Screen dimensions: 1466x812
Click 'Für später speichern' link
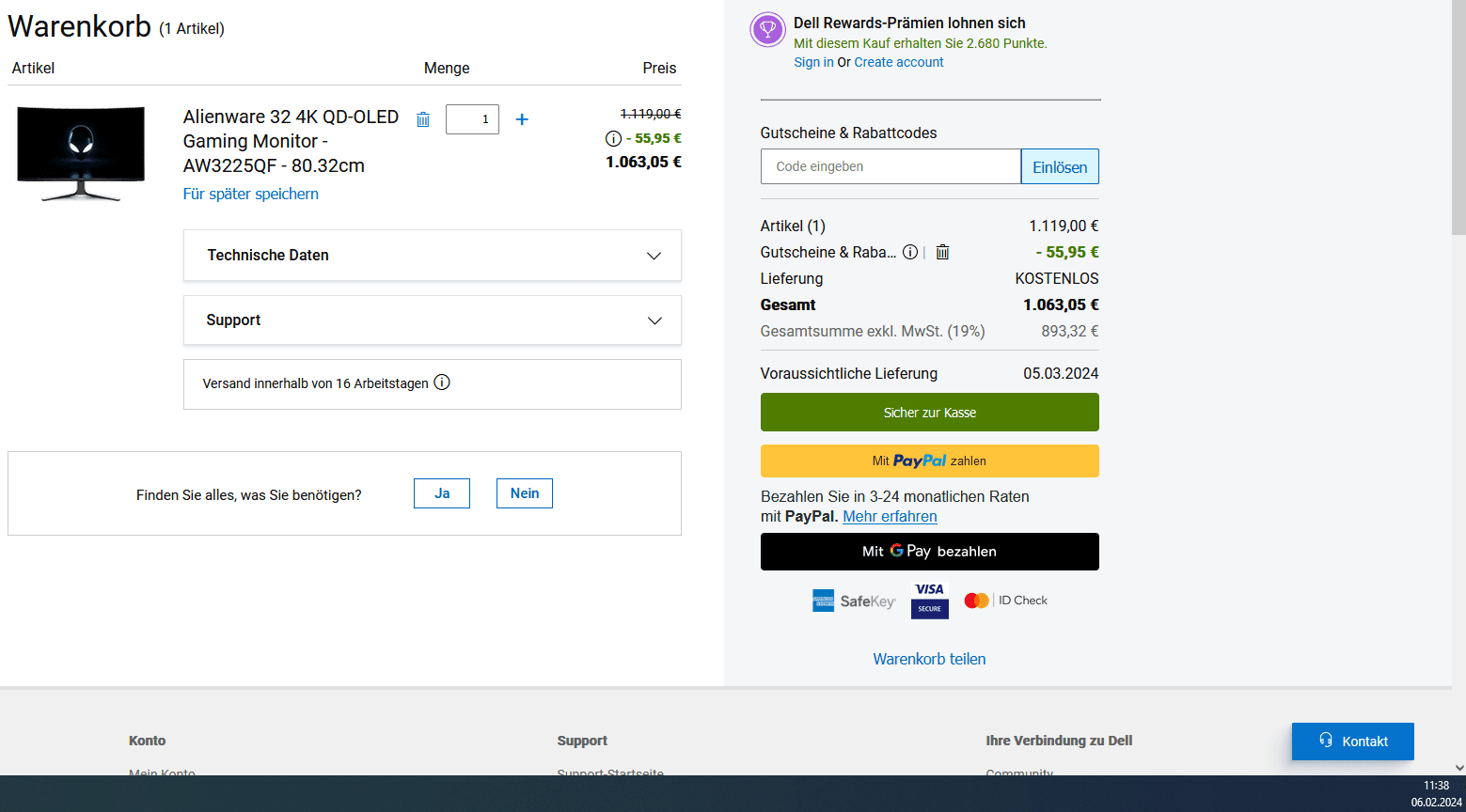pyautogui.click(x=251, y=194)
